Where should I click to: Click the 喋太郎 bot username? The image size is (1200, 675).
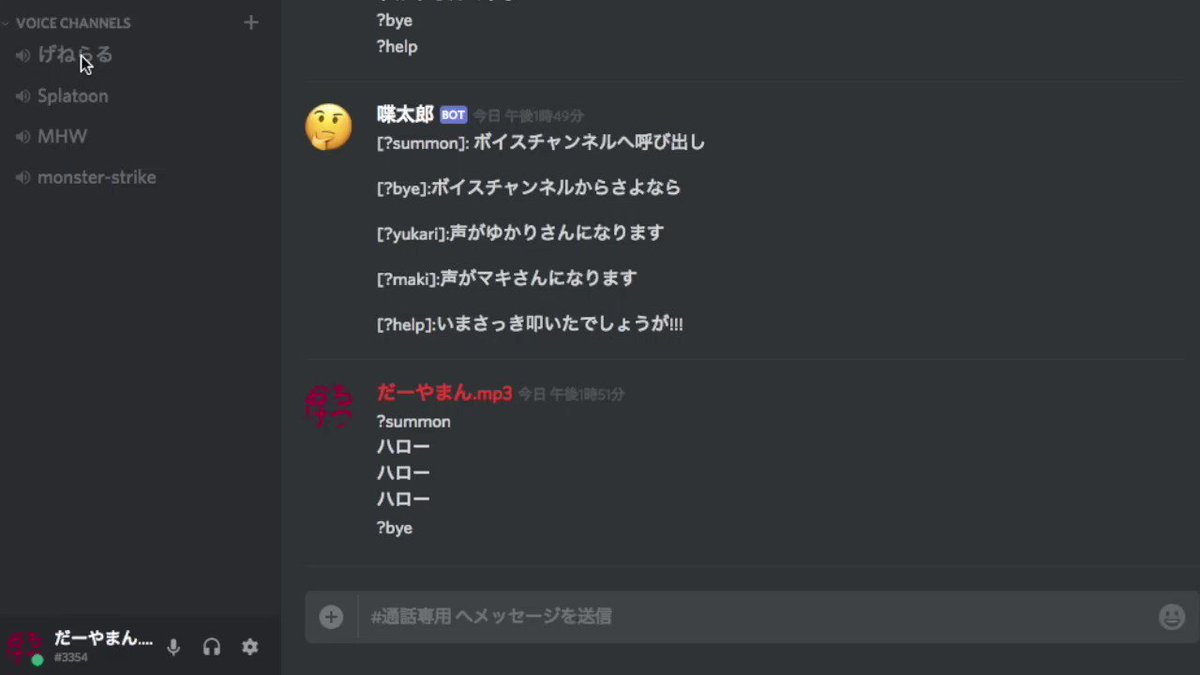click(405, 114)
